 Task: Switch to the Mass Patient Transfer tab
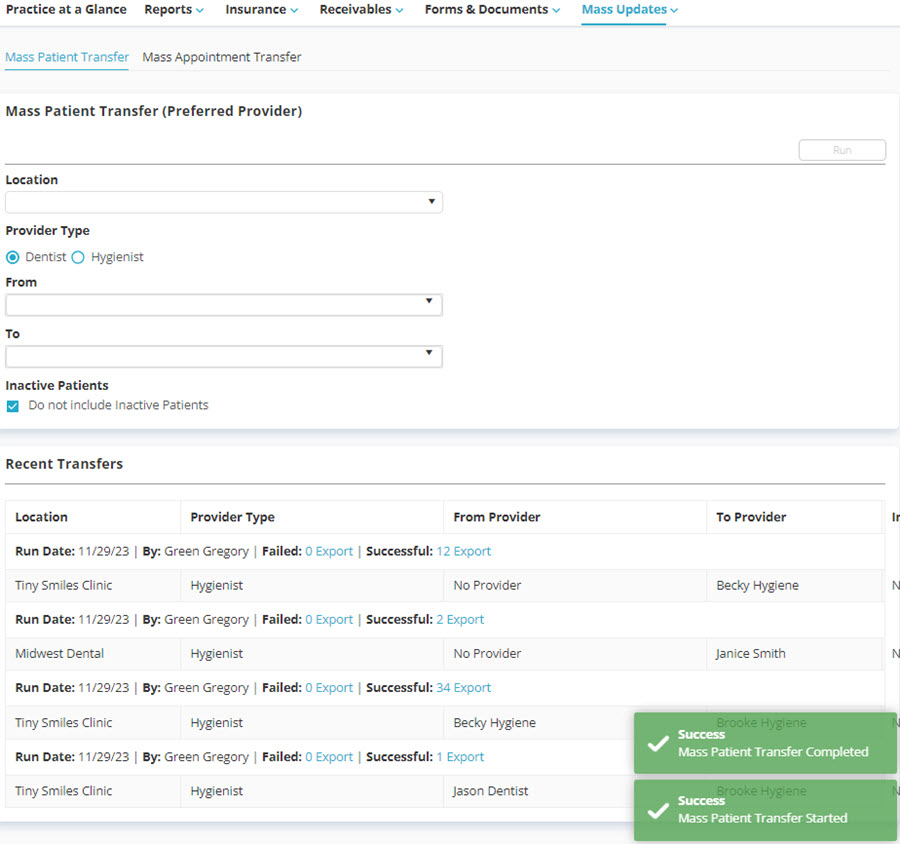point(67,57)
